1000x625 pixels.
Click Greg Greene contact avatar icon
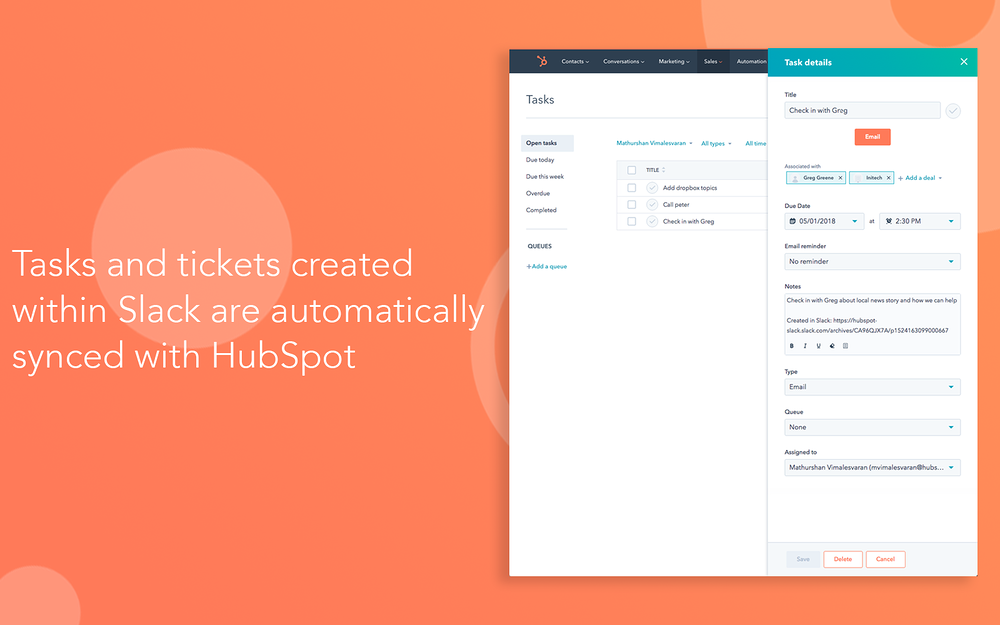tap(795, 178)
